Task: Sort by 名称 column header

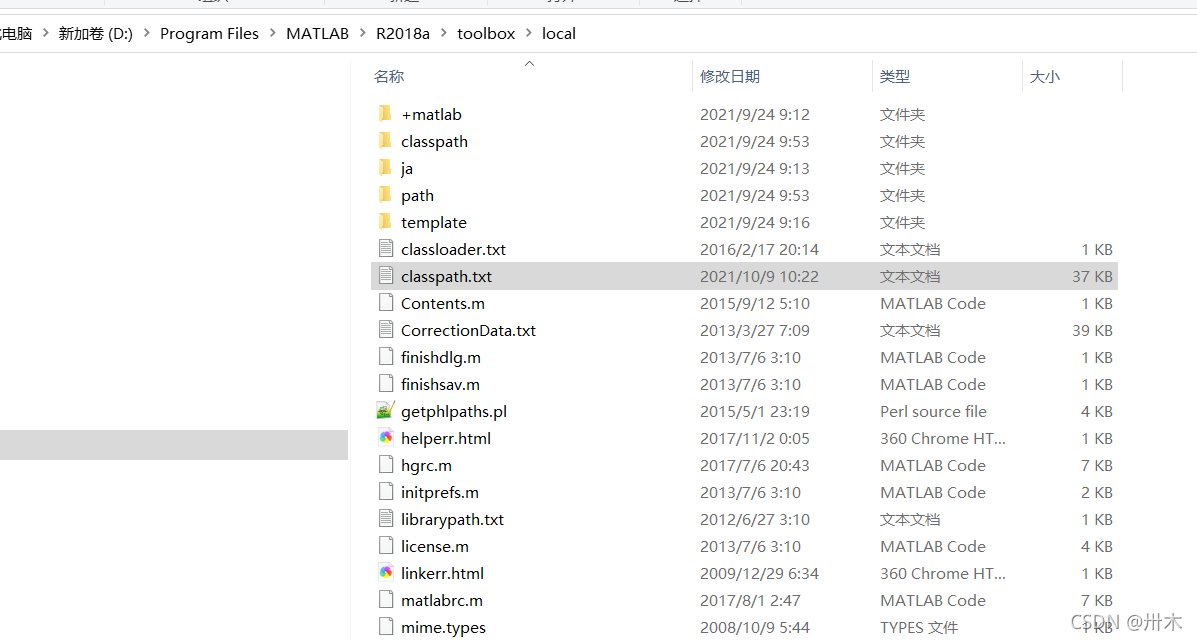Action: 389,76
